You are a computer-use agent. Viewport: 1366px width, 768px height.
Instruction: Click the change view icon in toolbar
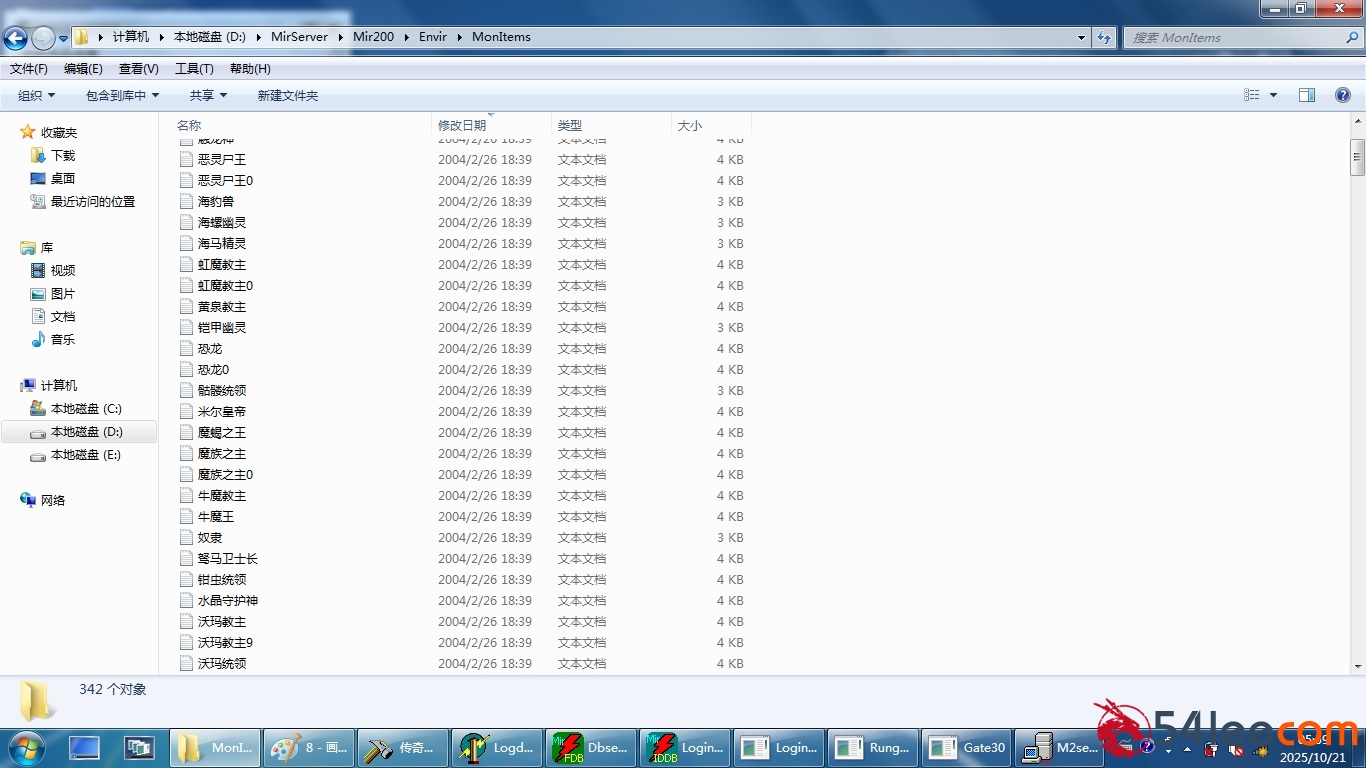coord(1252,95)
